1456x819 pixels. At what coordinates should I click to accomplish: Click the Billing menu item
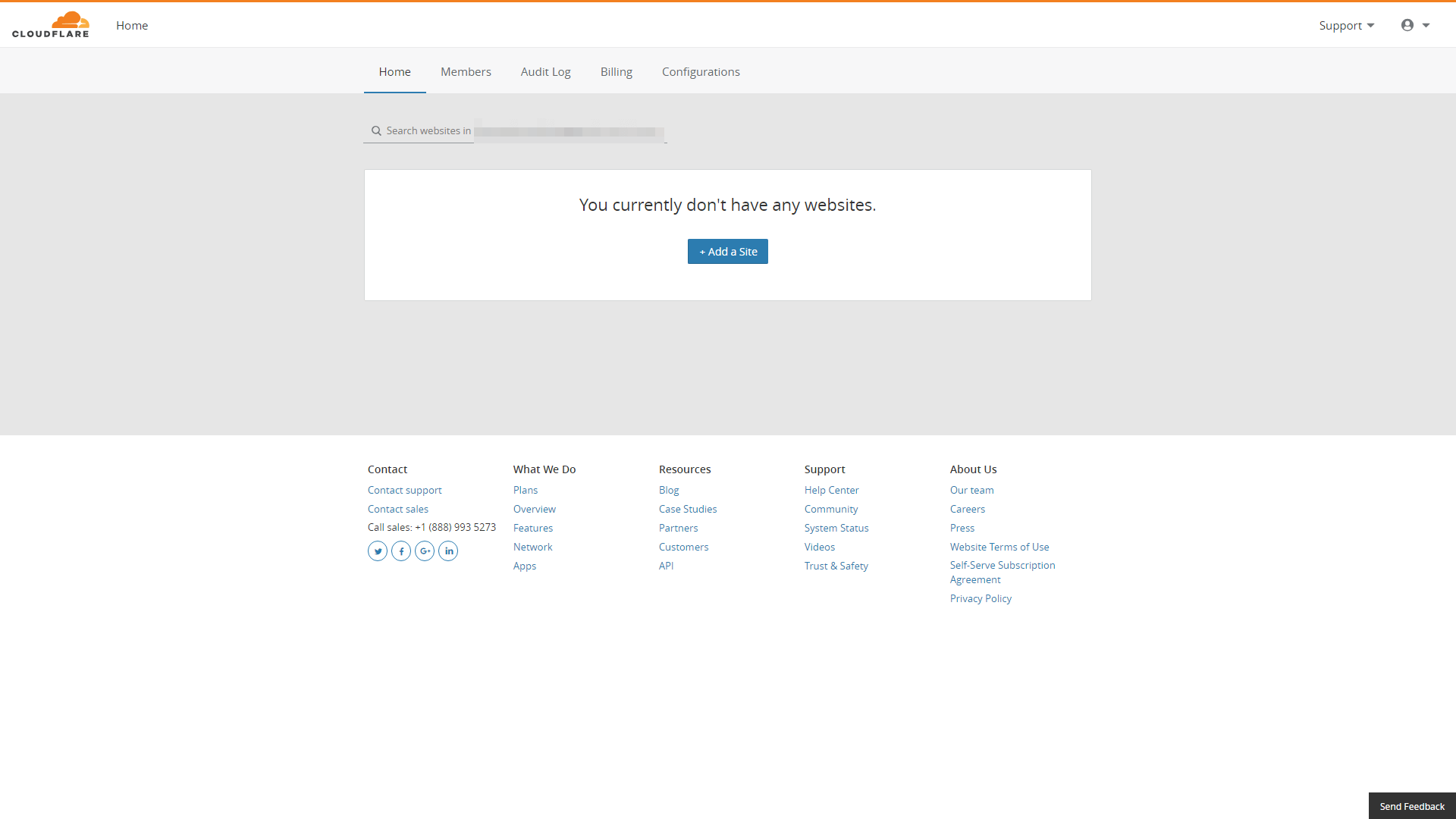pyautogui.click(x=616, y=71)
